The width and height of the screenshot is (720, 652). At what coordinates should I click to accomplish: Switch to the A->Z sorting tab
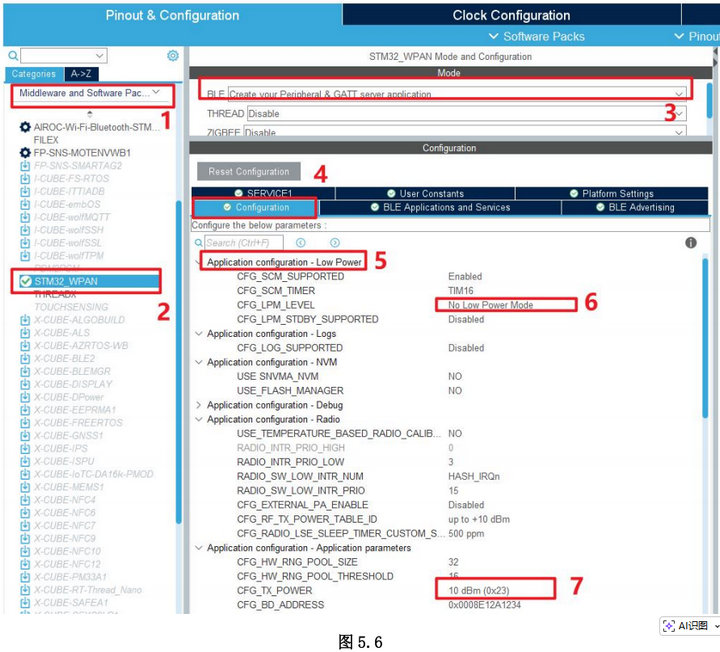[x=80, y=74]
